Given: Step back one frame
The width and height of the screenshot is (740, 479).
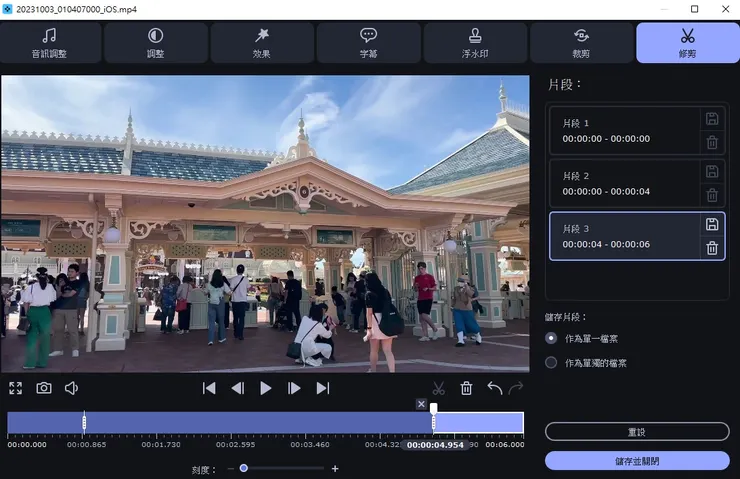Looking at the screenshot, I should pyautogui.click(x=238, y=388).
